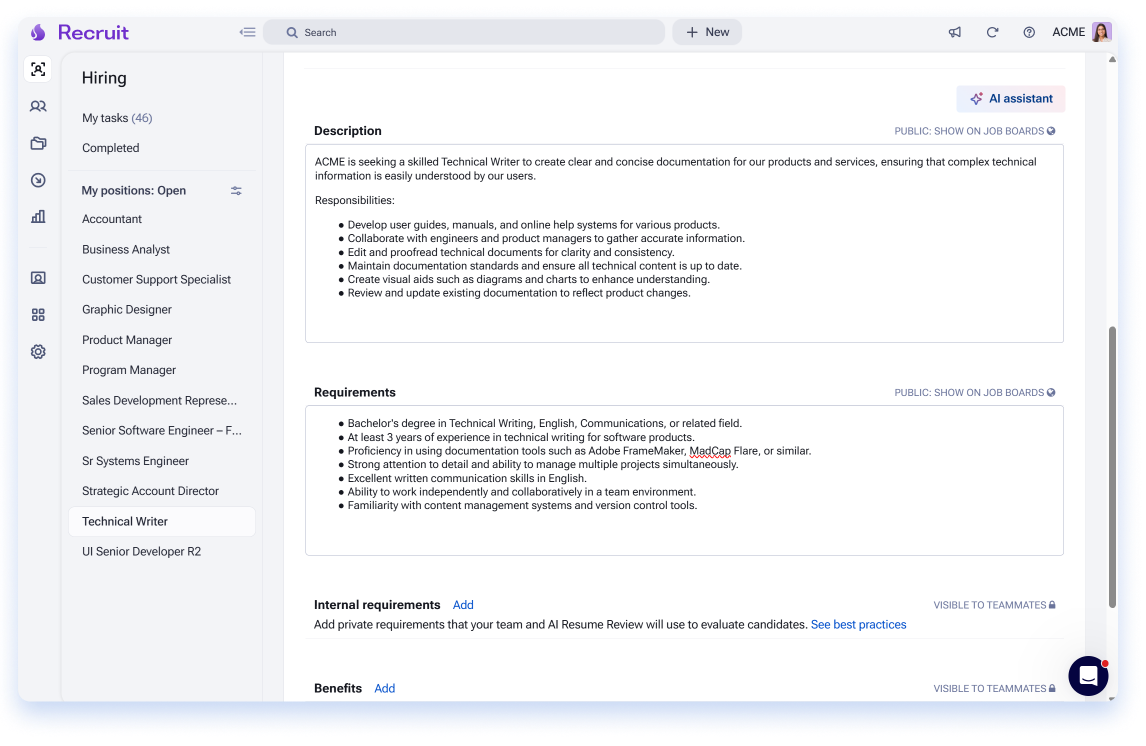Collapse the sidebar with the menu icon
Screen dimensions: 1146x746
point(247,32)
